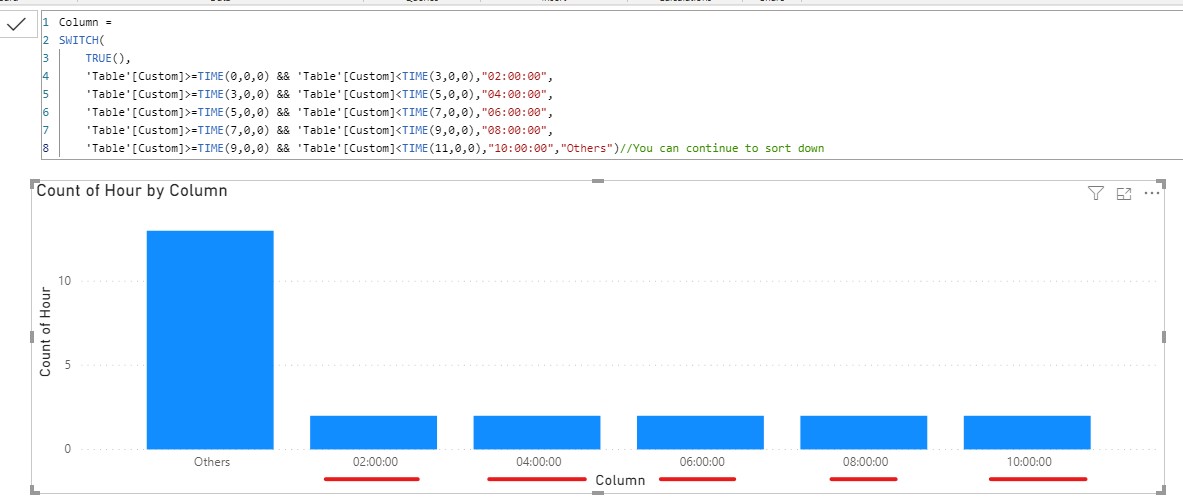Viewport: 1183px width, 498px height.
Task: Place cursor on the TRUE(), line
Action: pyautogui.click(x=109, y=58)
